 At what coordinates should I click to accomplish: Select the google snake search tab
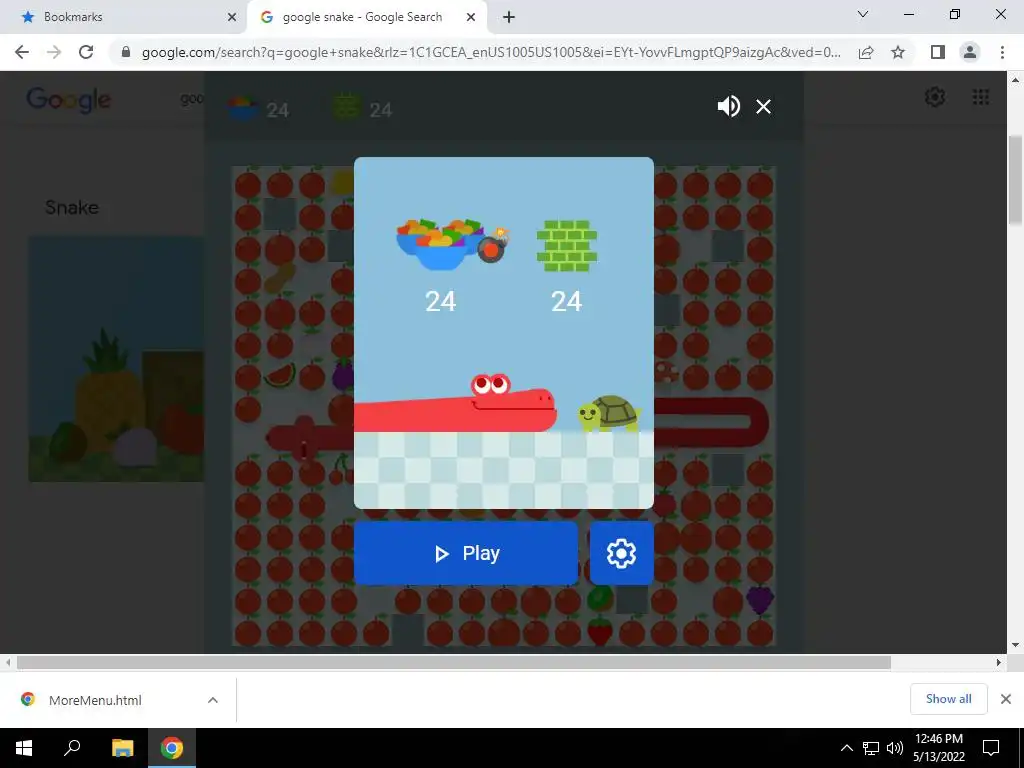366,17
